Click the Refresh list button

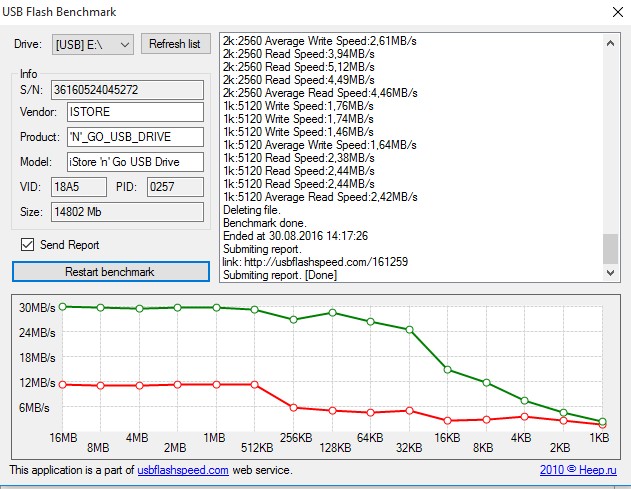(x=175, y=44)
